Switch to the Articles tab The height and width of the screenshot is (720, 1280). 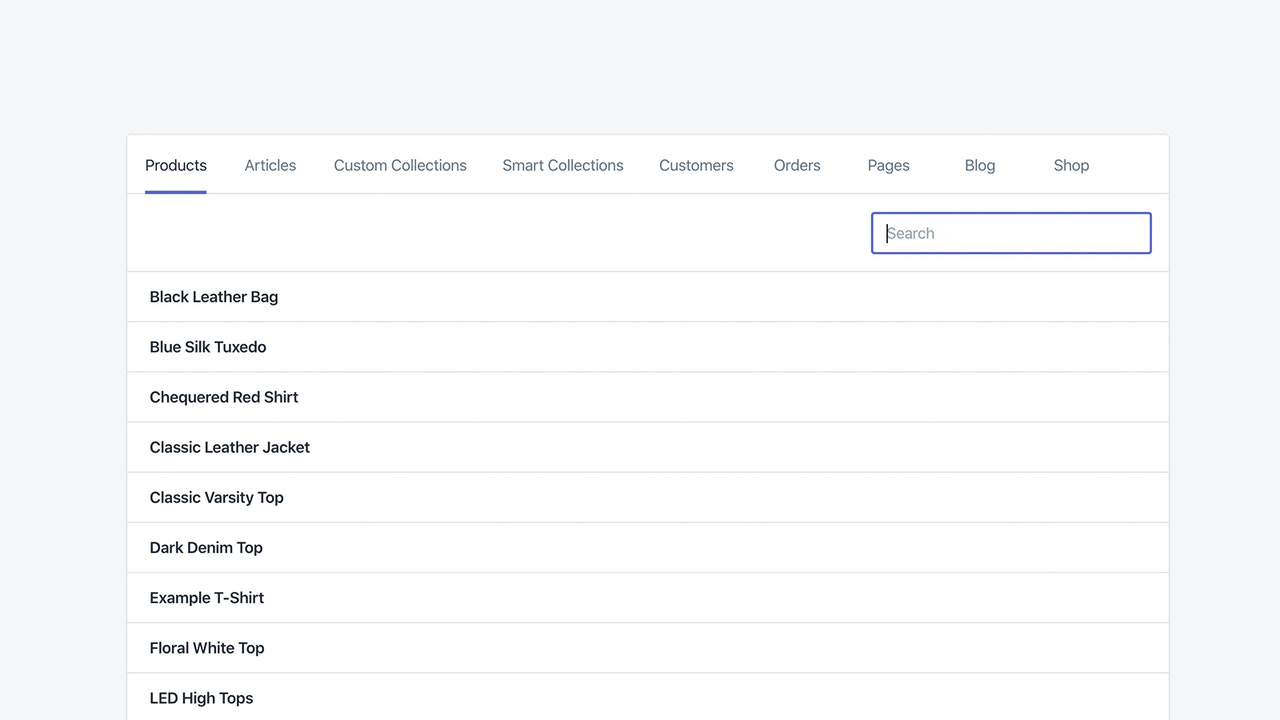pos(270,165)
